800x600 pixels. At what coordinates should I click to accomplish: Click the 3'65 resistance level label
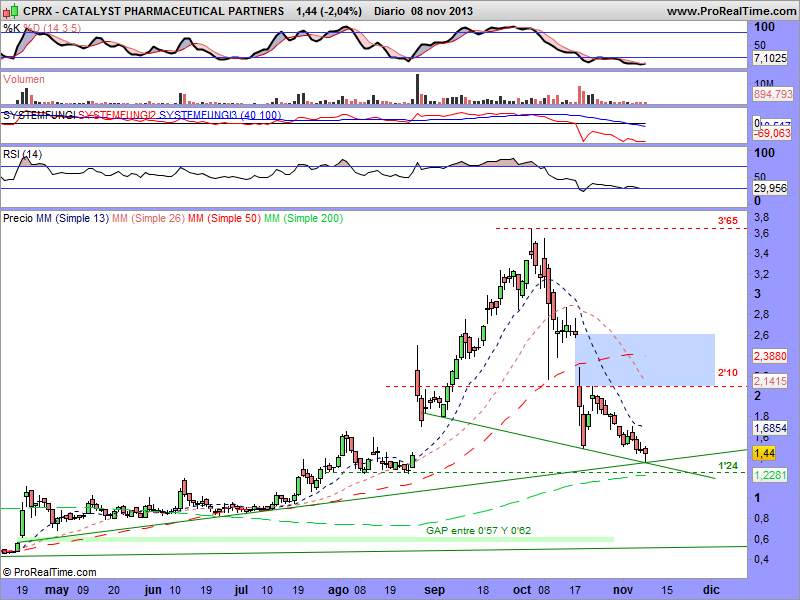728,221
